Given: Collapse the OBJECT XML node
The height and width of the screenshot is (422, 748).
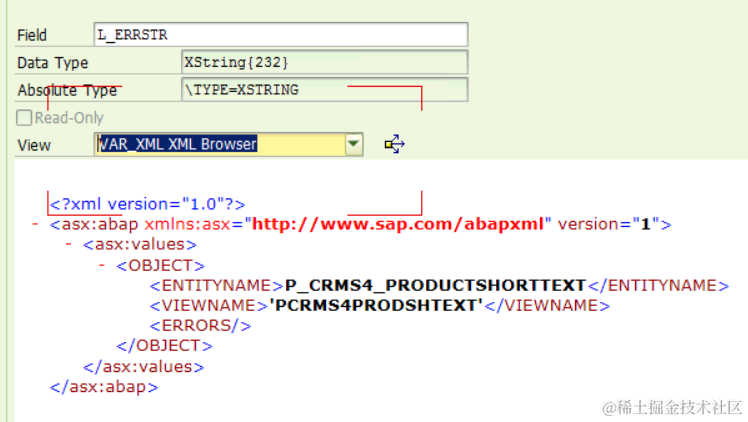Looking at the screenshot, I should (102, 265).
